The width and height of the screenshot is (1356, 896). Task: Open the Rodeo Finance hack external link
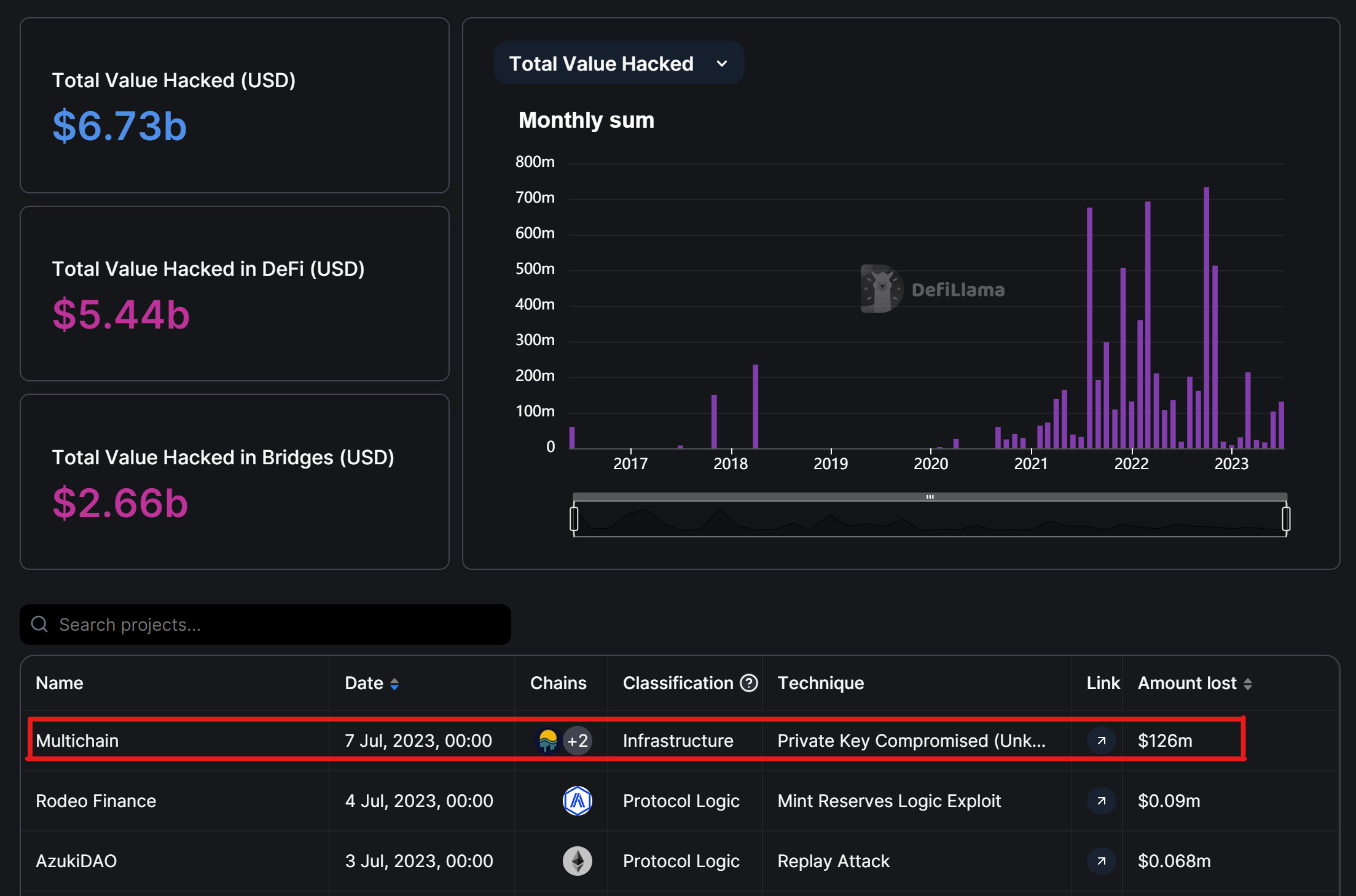(1102, 801)
